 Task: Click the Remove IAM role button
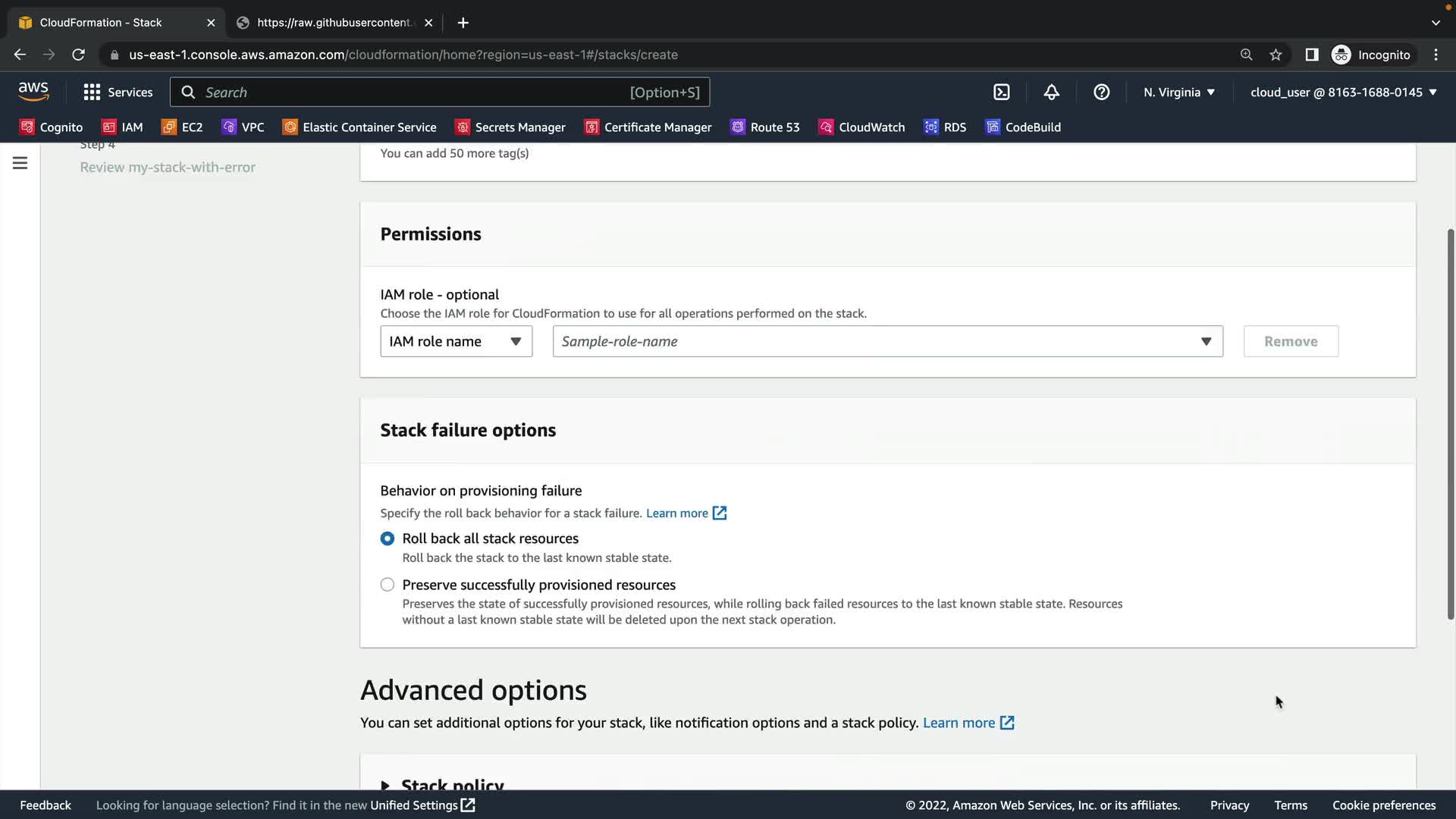1291,341
